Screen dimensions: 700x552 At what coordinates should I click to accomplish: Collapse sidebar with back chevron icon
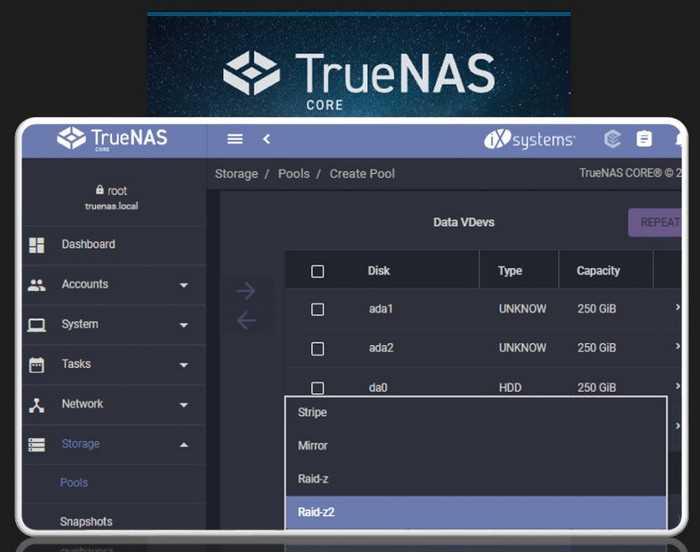click(x=267, y=139)
